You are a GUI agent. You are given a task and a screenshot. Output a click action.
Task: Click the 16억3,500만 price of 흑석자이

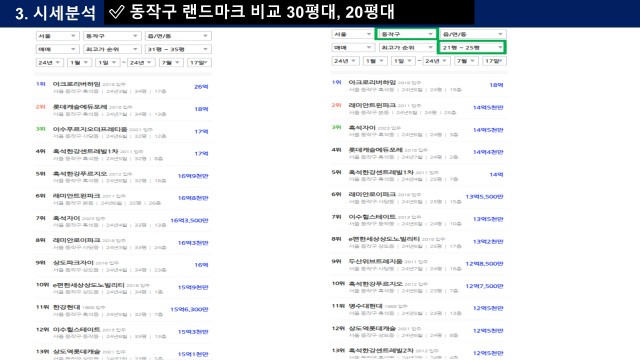189,220
